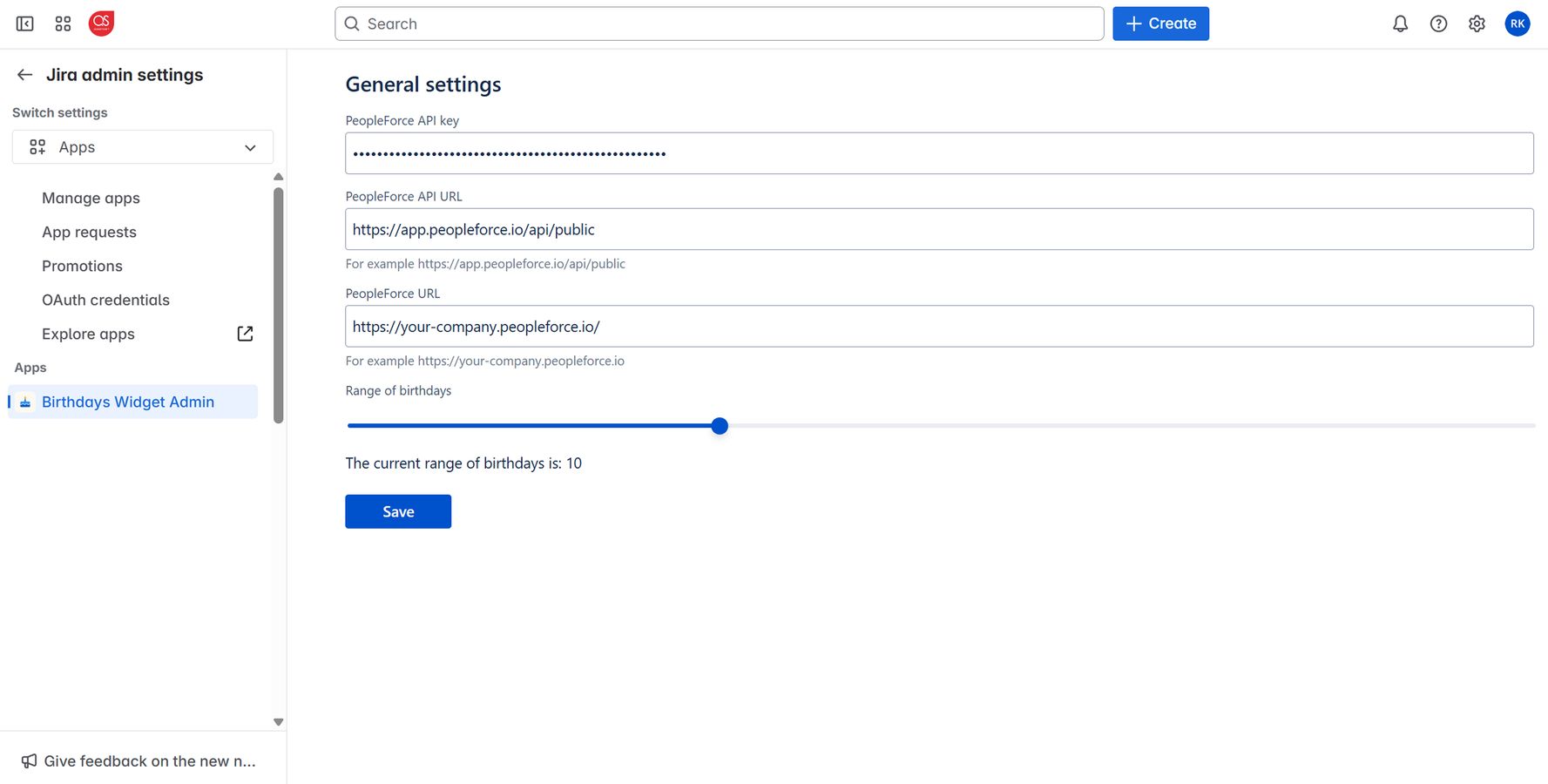The image size is (1548, 784).
Task: Click the text 'The current range of birthdays is: 10'
Action: pyautogui.click(x=463, y=463)
